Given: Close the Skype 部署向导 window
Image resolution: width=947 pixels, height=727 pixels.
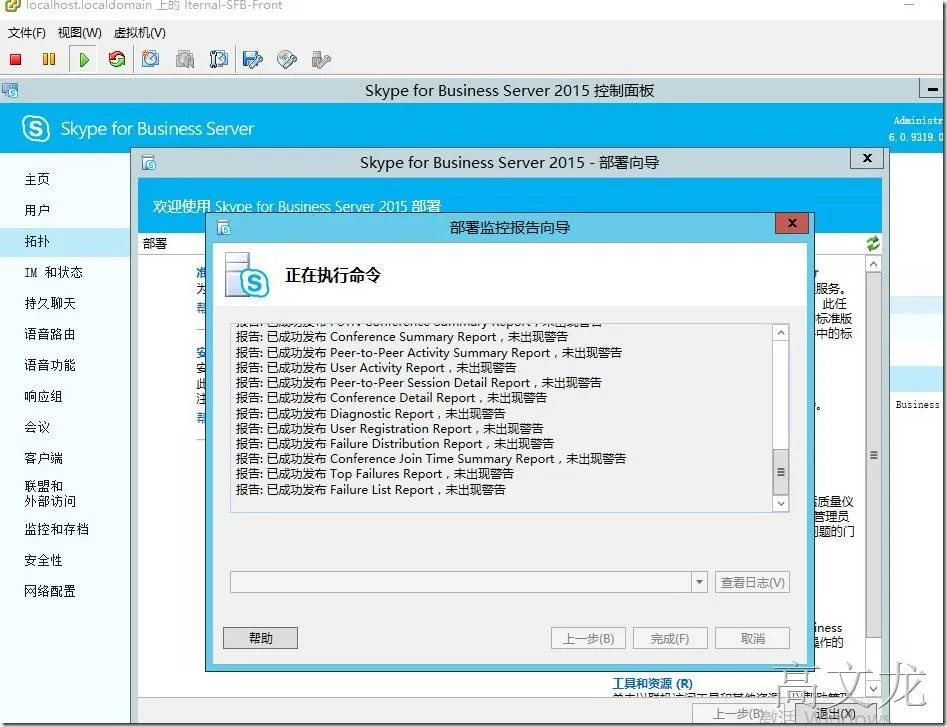Looking at the screenshot, I should [867, 158].
